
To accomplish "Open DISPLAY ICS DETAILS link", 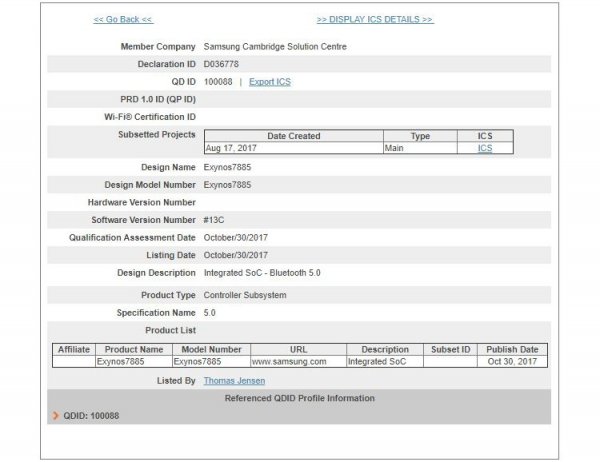I will (x=375, y=20).
